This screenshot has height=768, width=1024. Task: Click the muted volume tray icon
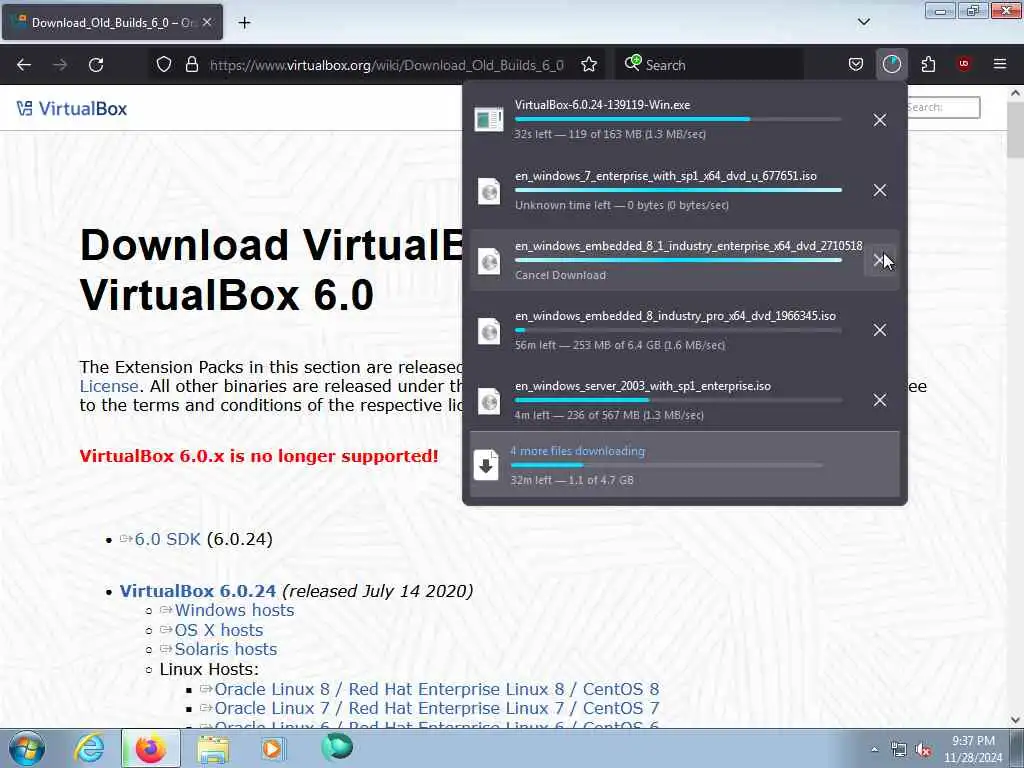pos(923,750)
